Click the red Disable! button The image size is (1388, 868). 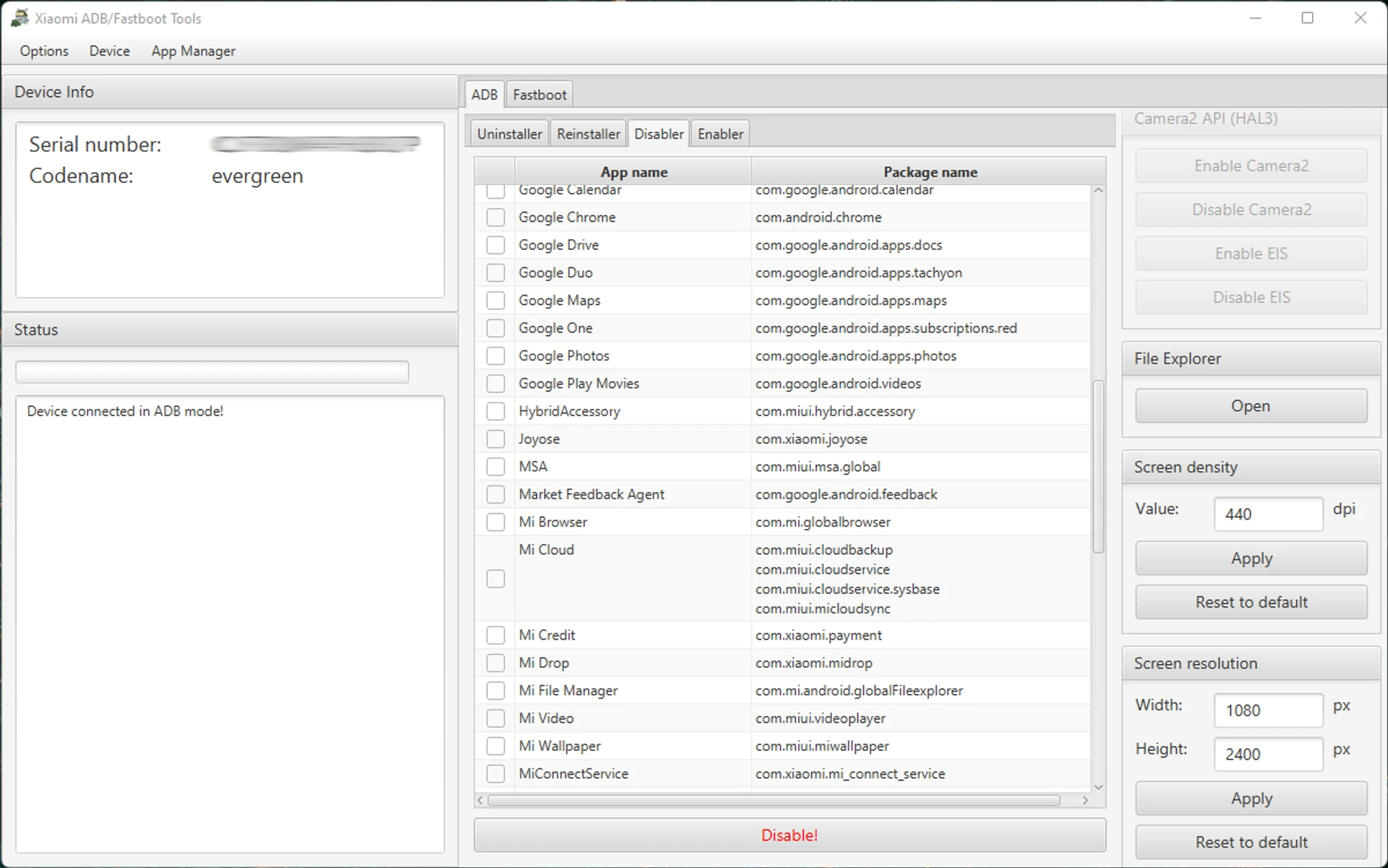tap(789, 835)
